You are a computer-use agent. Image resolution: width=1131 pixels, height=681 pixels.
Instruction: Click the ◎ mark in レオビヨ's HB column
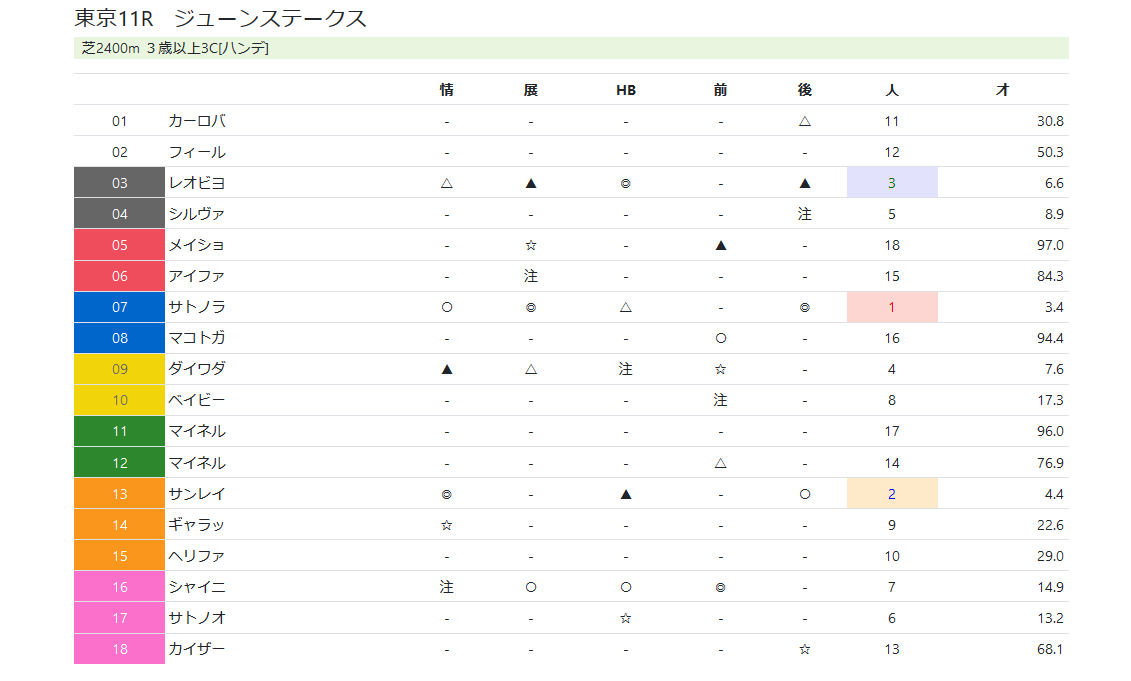(x=626, y=183)
